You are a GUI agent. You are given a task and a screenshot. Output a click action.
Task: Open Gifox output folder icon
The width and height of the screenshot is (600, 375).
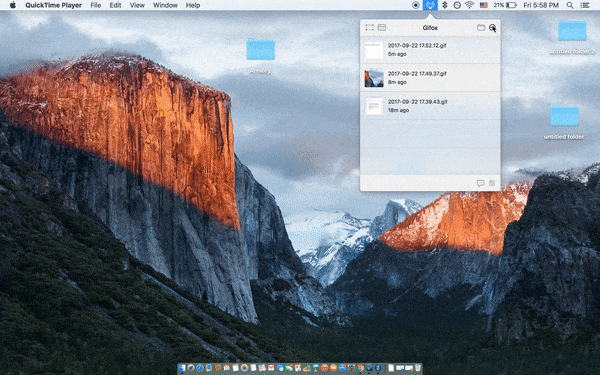[x=481, y=27]
